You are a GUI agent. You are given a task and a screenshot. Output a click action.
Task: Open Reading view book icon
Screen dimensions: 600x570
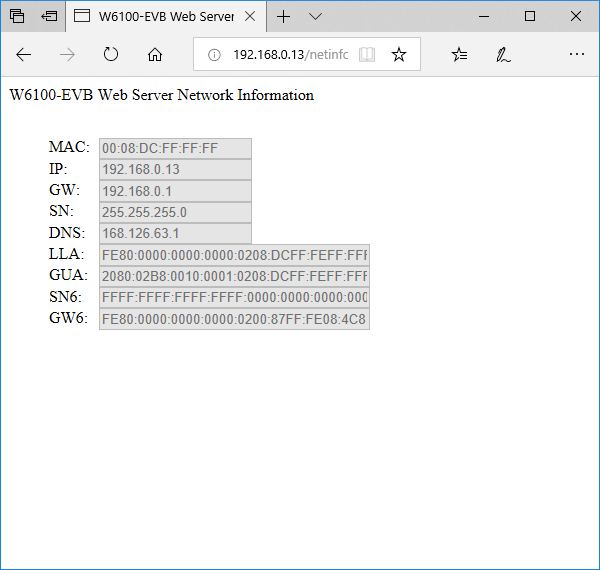click(x=367, y=55)
